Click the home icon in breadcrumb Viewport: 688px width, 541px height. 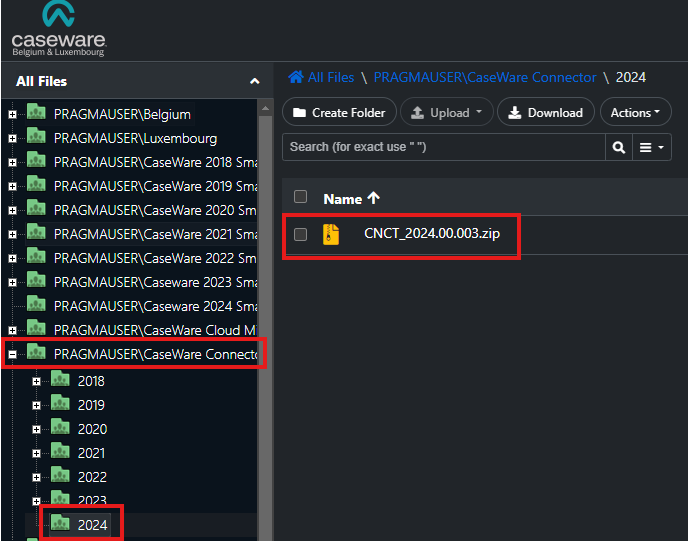pos(296,77)
